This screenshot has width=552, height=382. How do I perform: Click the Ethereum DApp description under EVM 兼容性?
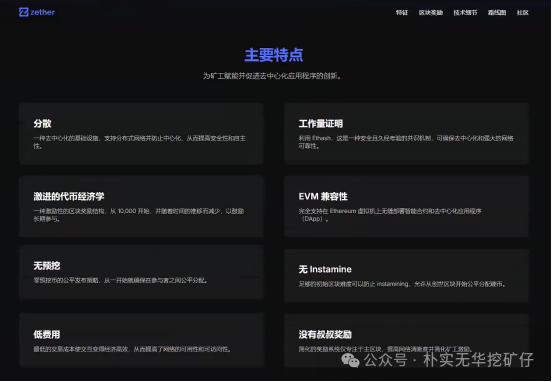tap(390, 215)
